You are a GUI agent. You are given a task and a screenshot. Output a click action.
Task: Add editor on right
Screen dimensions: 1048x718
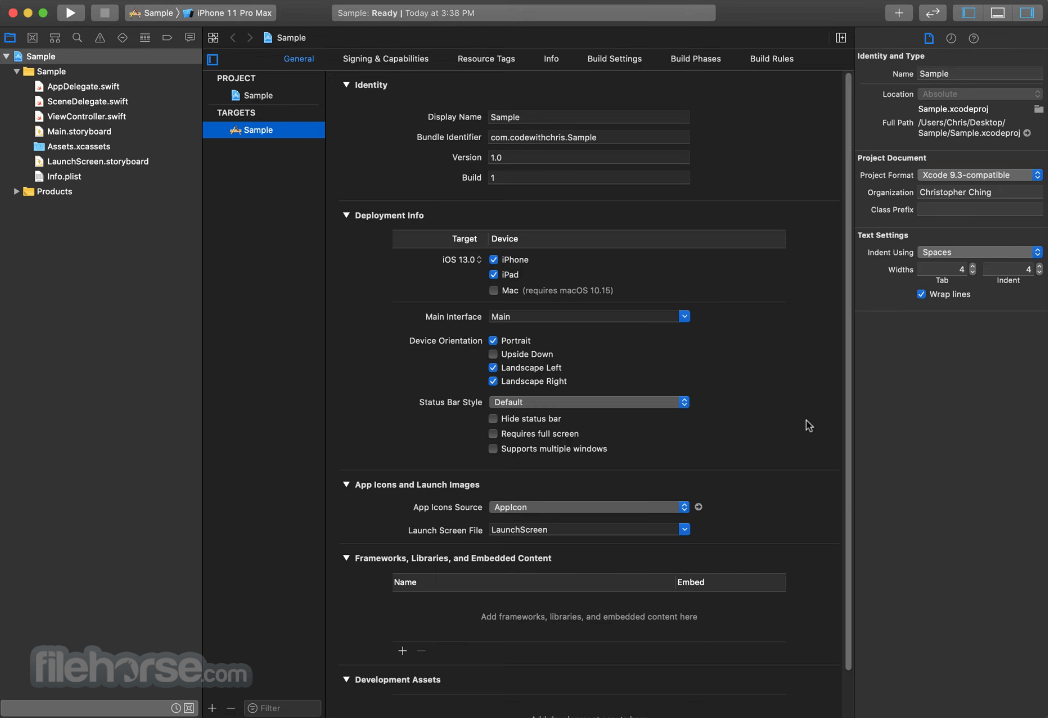click(x=841, y=38)
